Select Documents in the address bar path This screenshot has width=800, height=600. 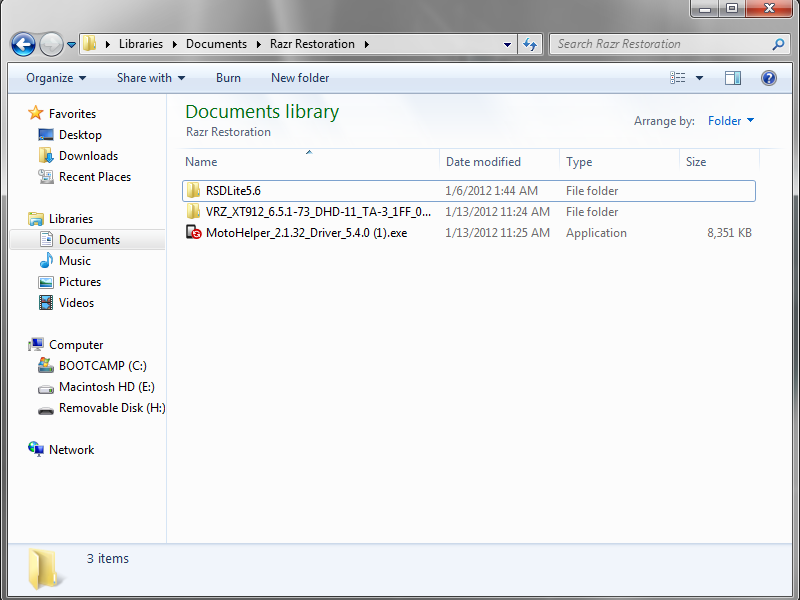click(x=216, y=44)
